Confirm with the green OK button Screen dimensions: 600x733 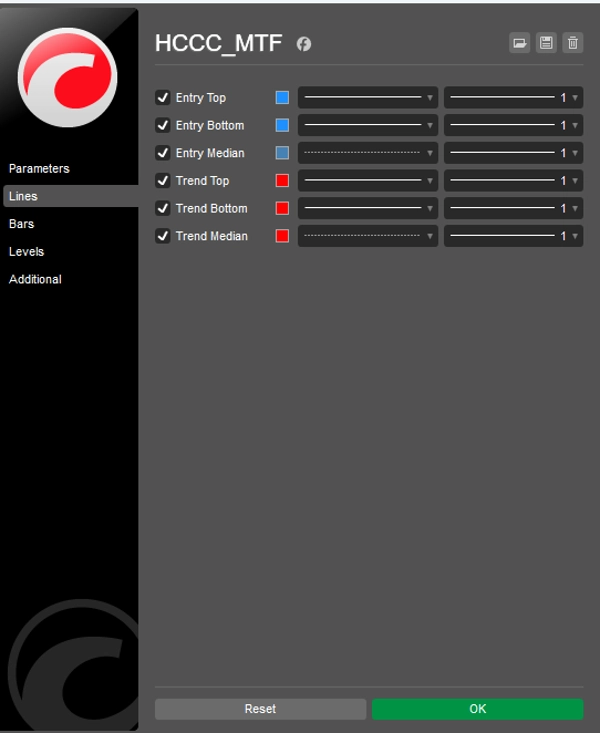[x=477, y=709]
